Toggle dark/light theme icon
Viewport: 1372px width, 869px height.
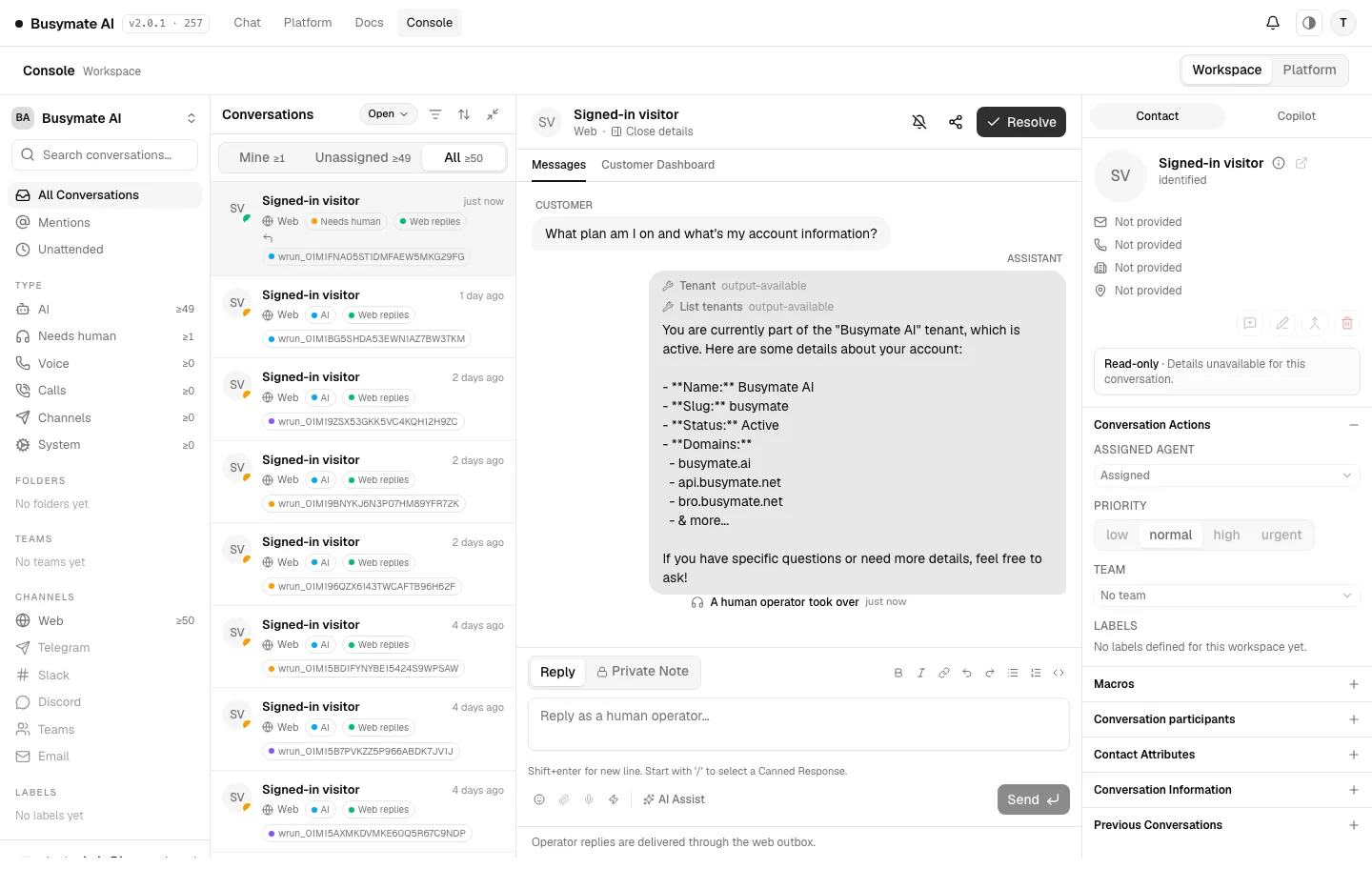pyautogui.click(x=1309, y=23)
